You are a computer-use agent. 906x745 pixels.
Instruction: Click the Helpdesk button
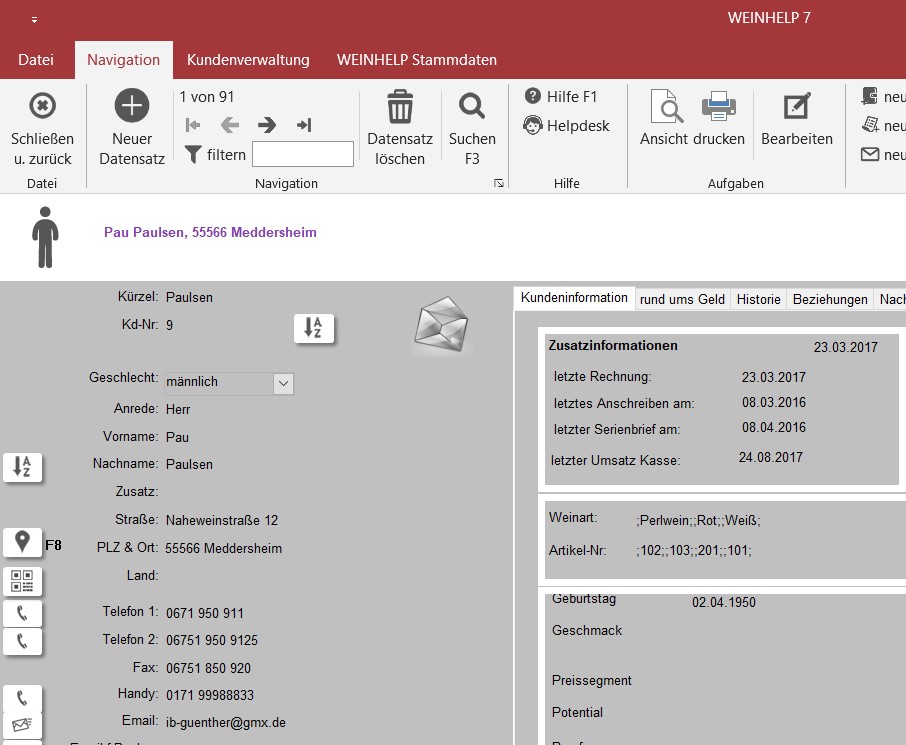[566, 126]
